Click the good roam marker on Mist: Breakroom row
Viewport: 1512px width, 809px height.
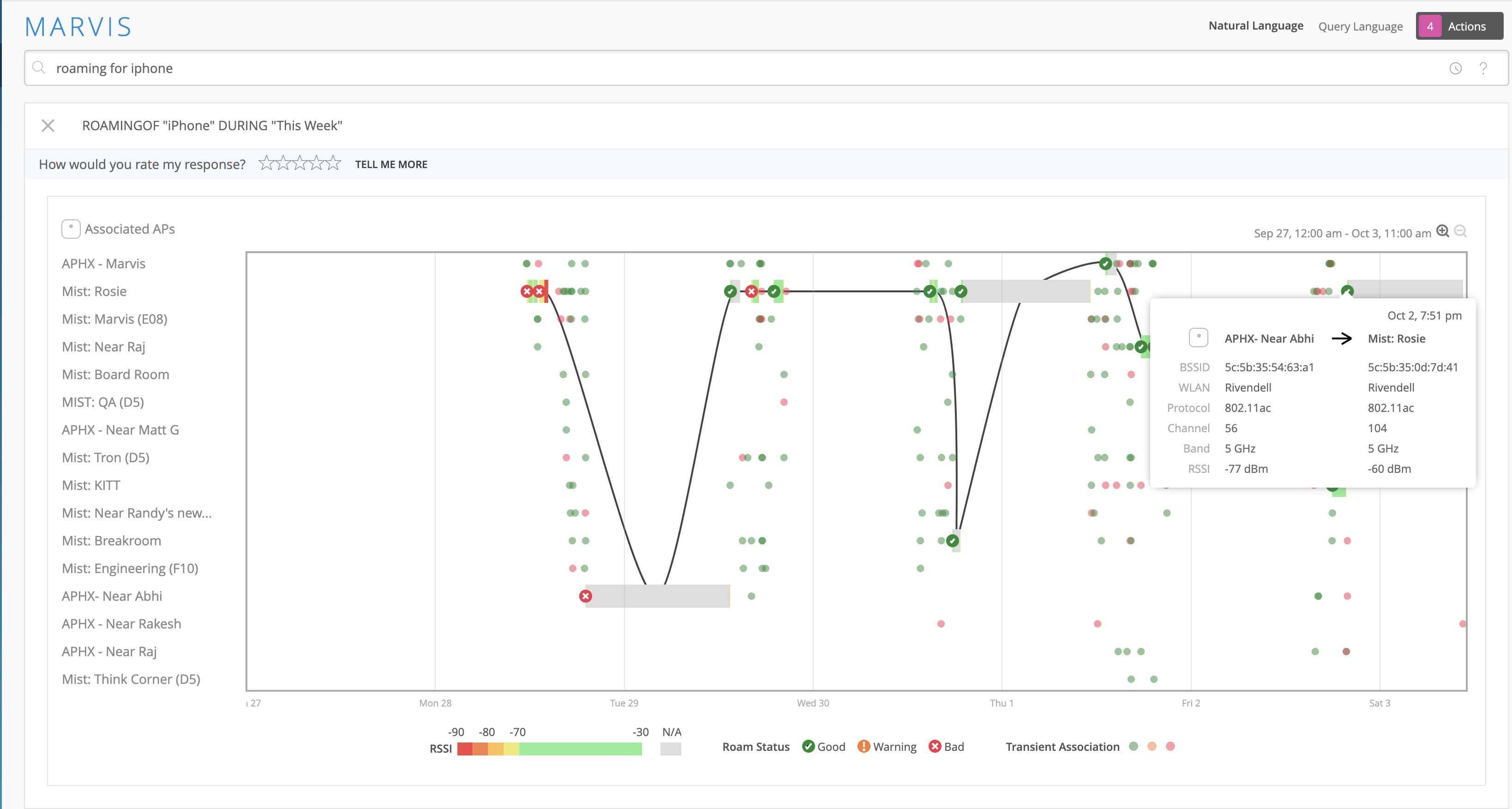pyautogui.click(x=953, y=541)
